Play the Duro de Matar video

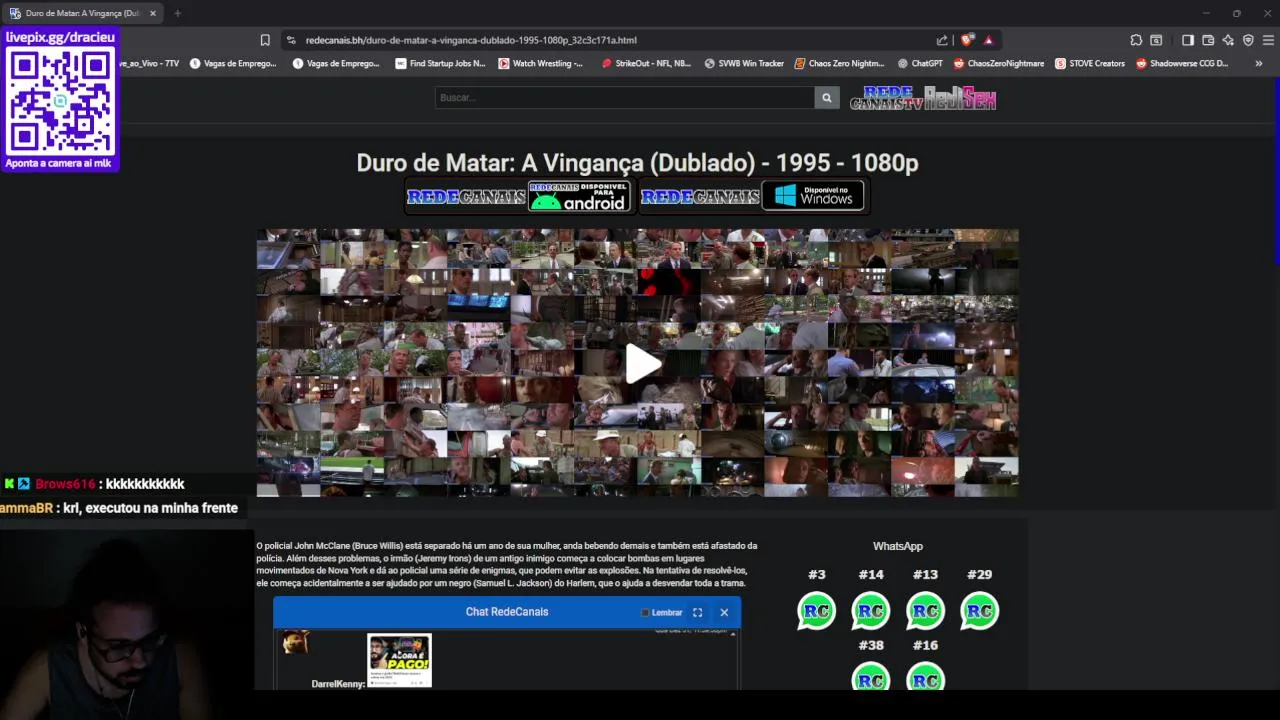tap(642, 364)
